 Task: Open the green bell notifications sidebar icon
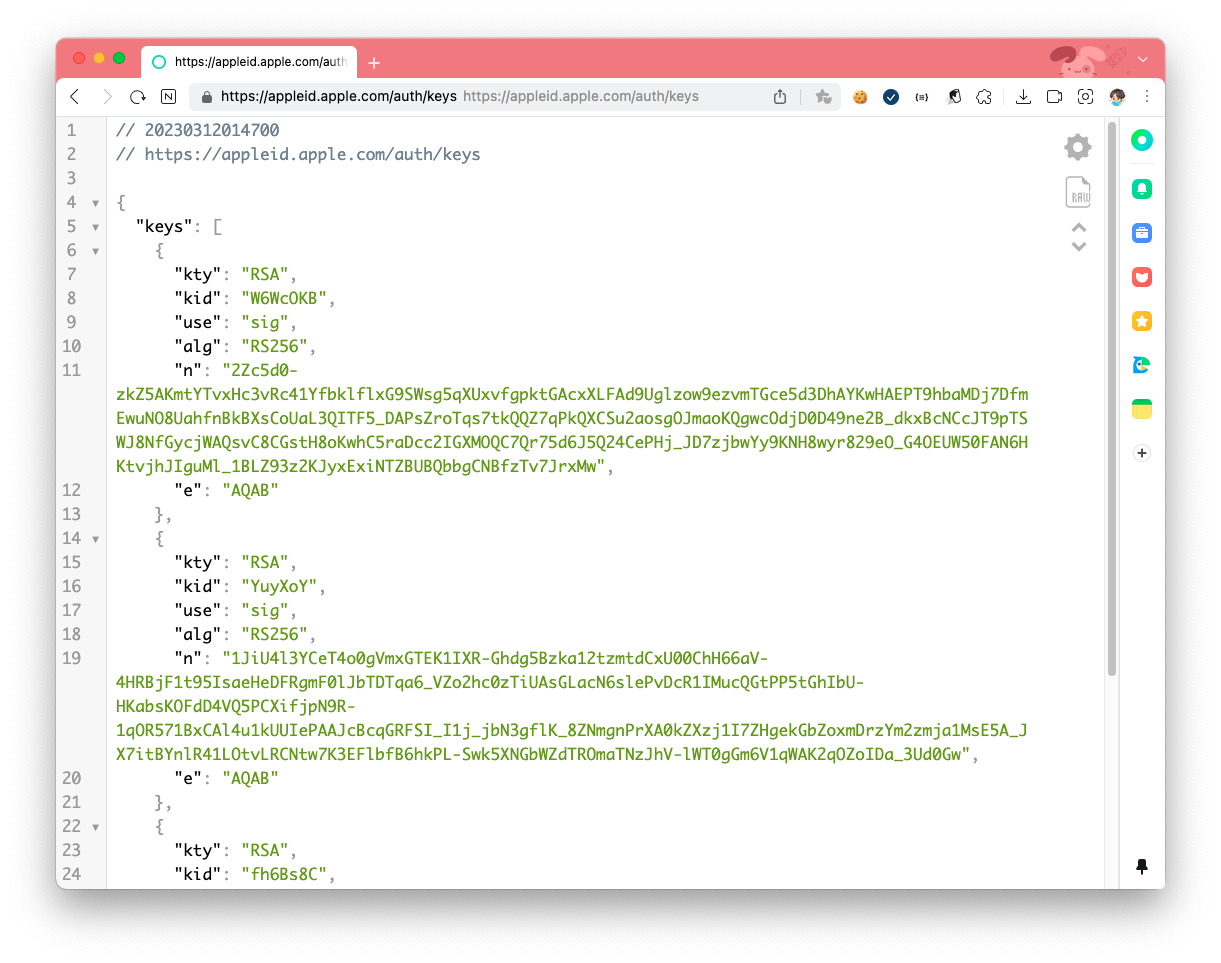click(x=1142, y=188)
